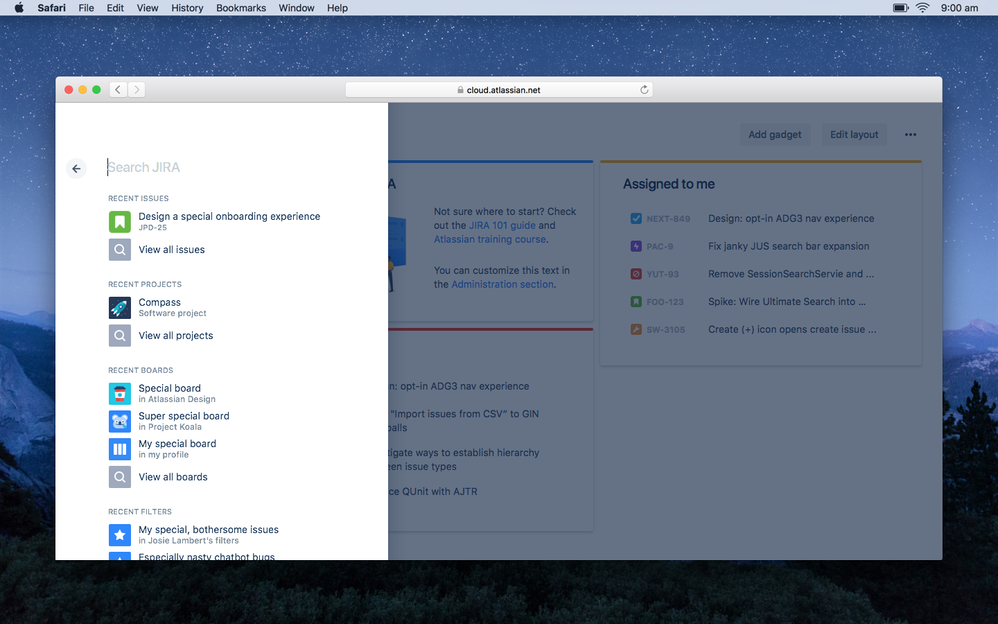Click the YUT-93 bug icon
998x624 pixels.
click(x=636, y=274)
